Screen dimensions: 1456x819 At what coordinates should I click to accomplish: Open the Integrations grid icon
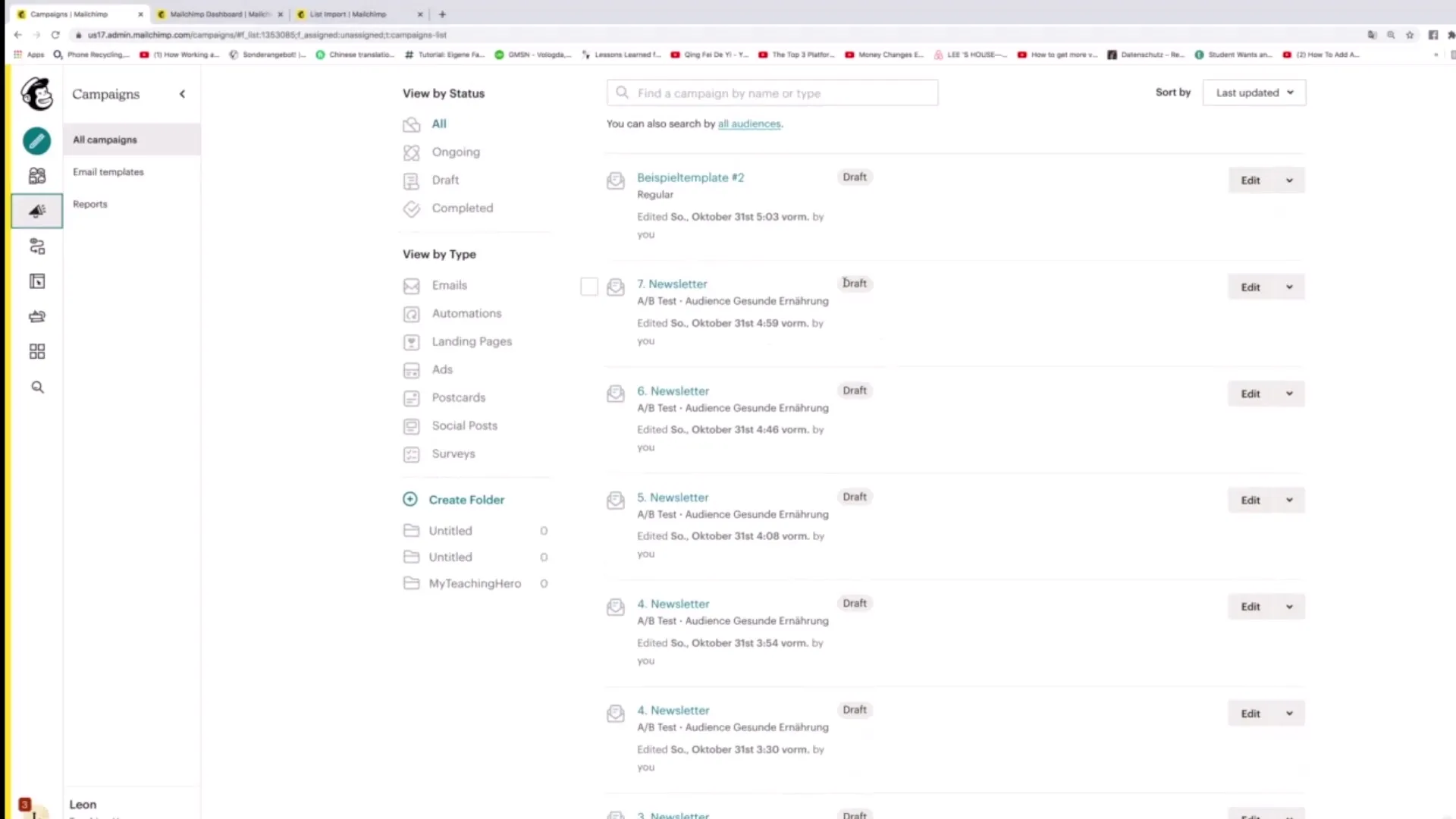(x=36, y=351)
